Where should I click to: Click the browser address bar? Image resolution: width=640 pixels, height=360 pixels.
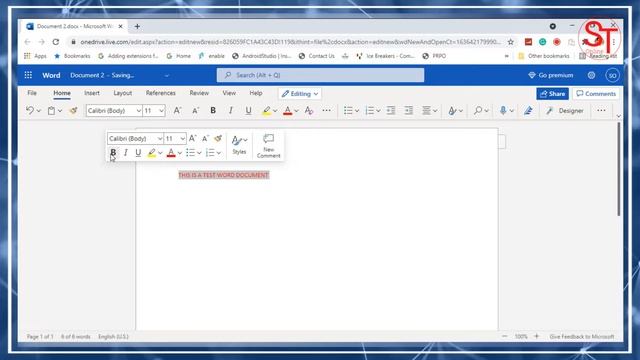[291, 42]
